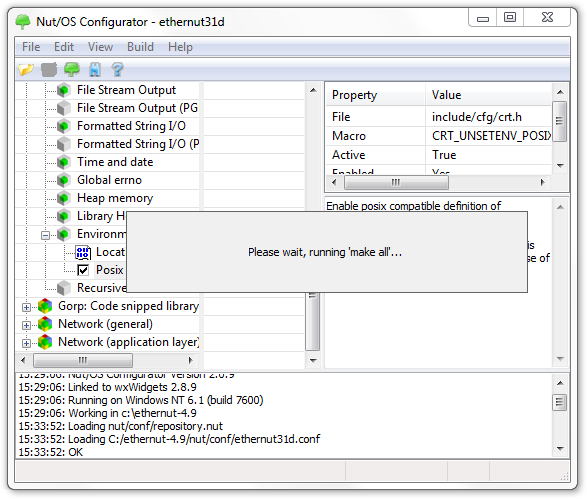This screenshot has width=587, height=499.
Task: Click the binary digits icon beside Locat
Action: coord(83,252)
